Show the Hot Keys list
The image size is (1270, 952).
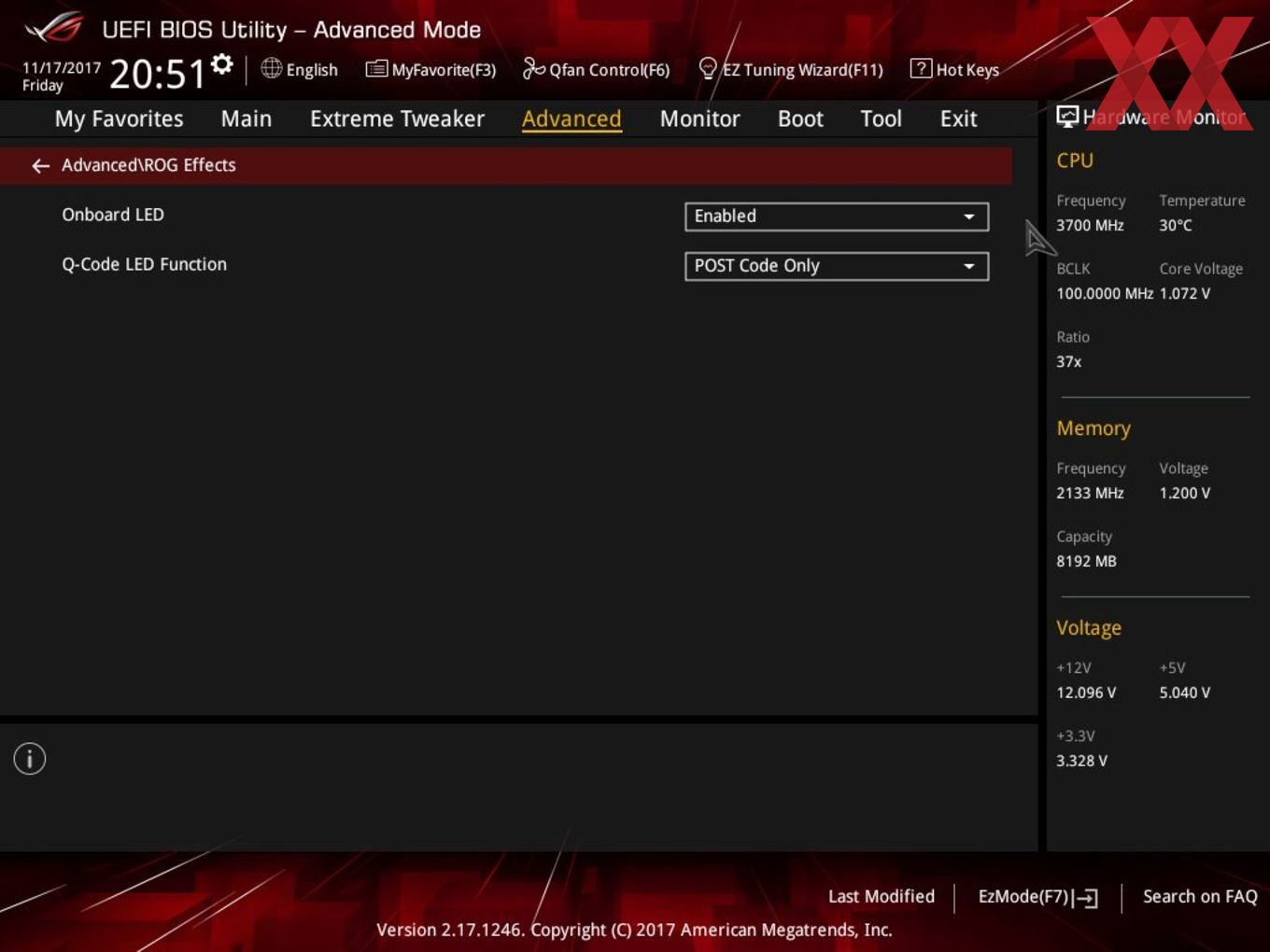[954, 69]
